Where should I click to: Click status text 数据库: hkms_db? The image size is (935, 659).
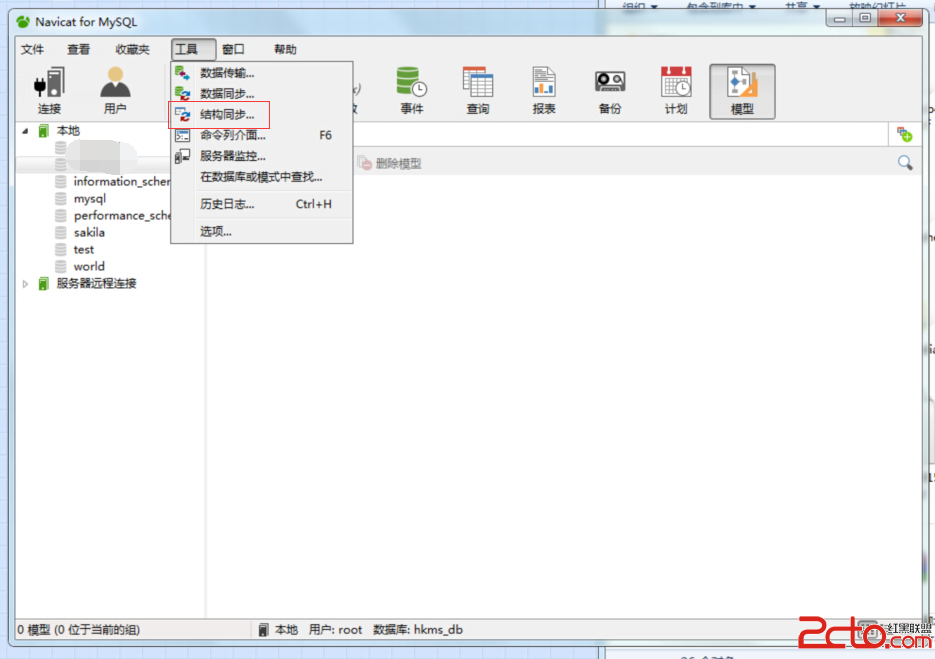417,630
